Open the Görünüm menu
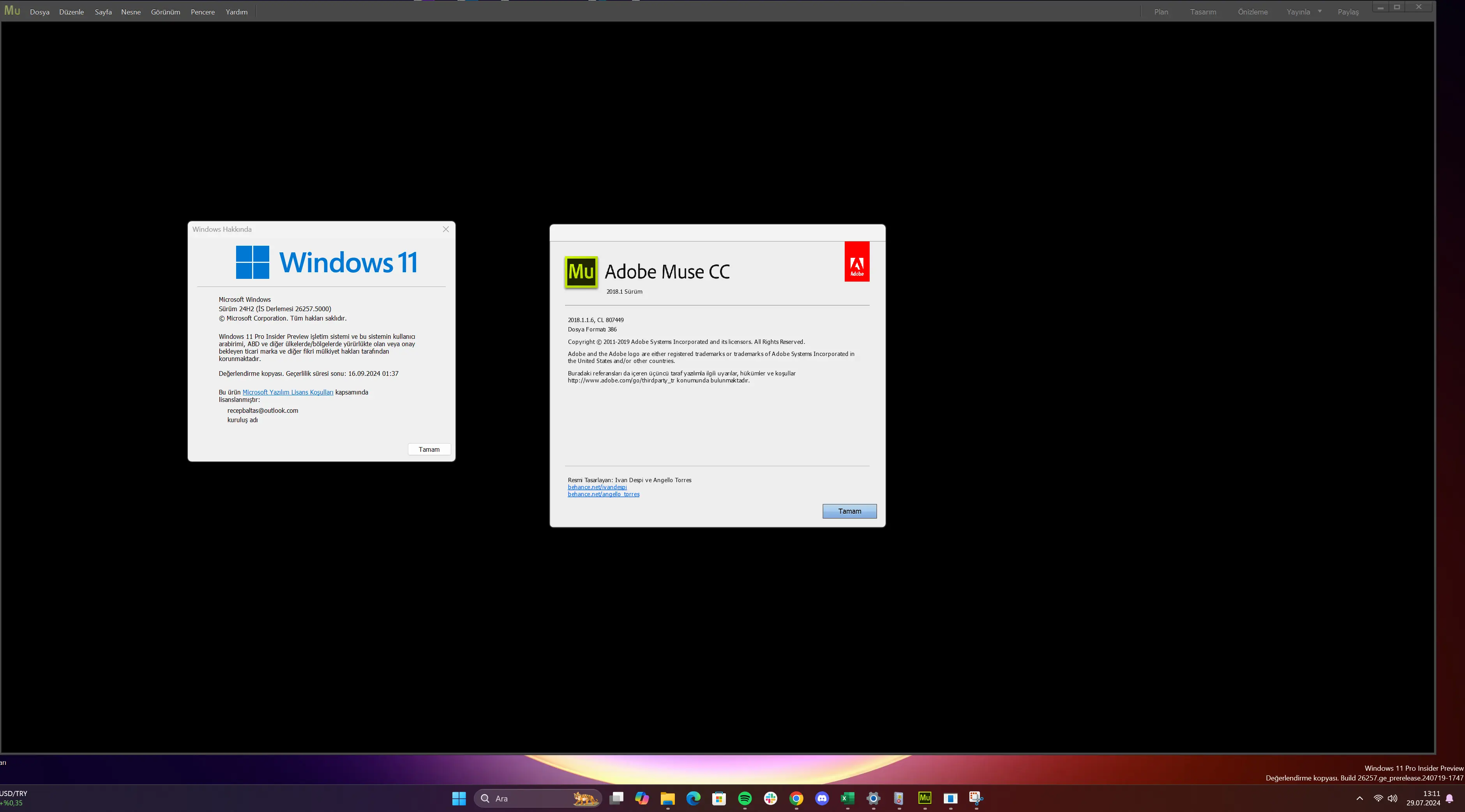The width and height of the screenshot is (1465, 812). click(166, 12)
